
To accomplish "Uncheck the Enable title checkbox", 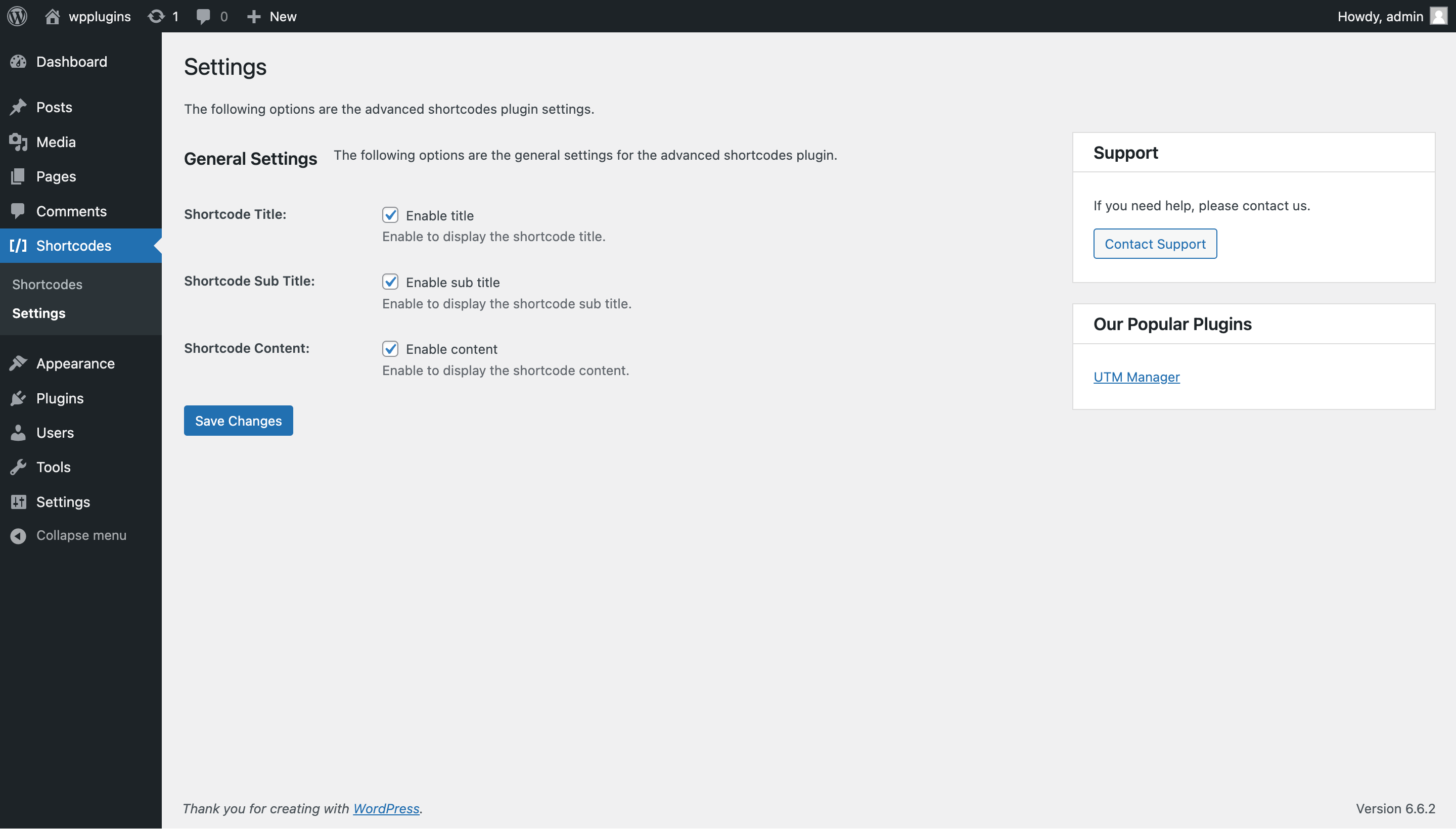I will coord(390,215).
